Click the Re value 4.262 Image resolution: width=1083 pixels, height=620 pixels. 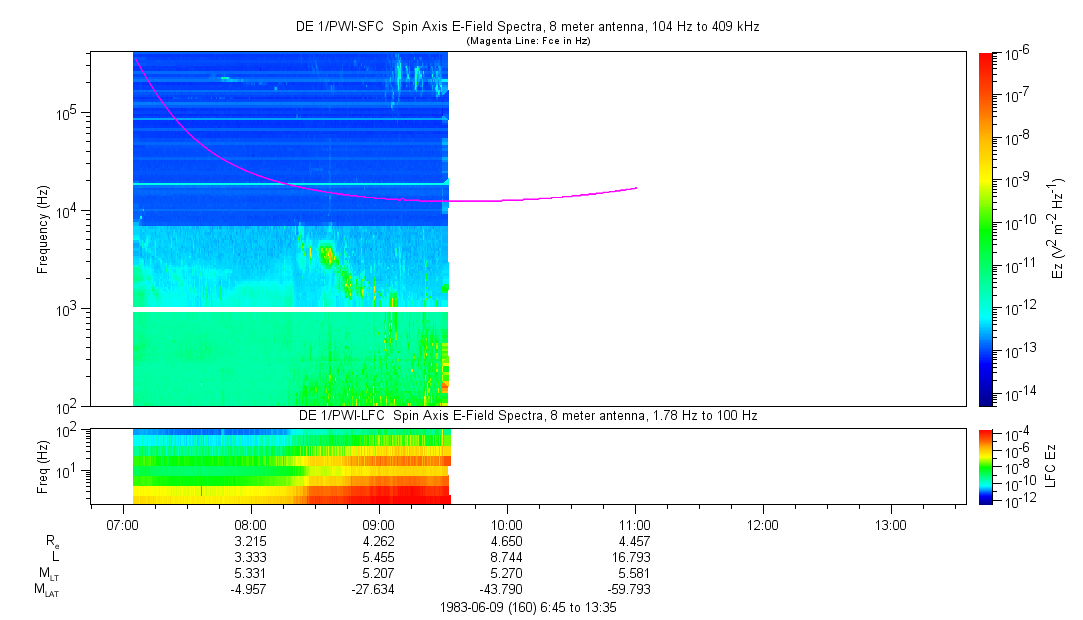point(378,541)
